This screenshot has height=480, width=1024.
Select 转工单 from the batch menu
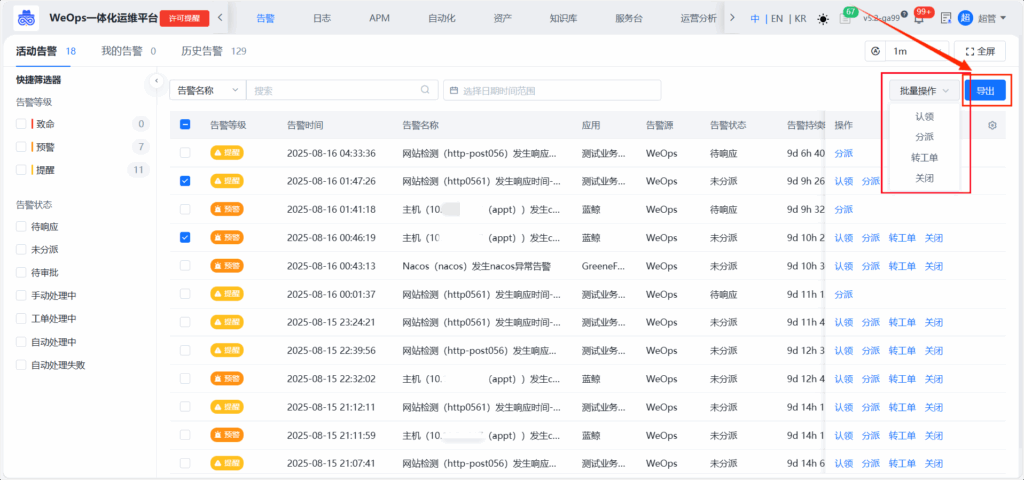(x=924, y=157)
